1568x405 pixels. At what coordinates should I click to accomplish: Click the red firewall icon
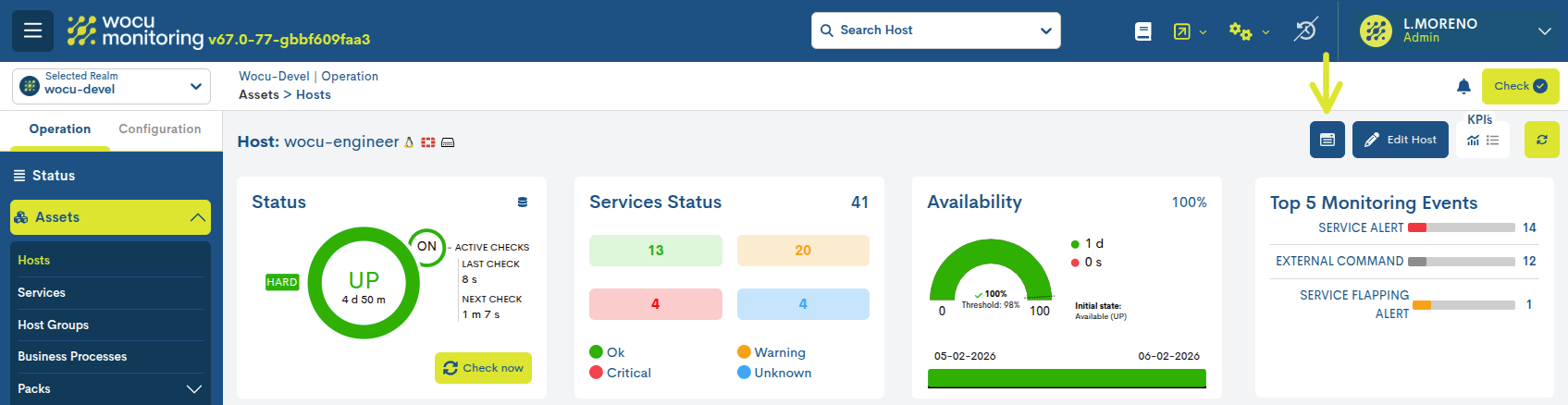[x=428, y=142]
